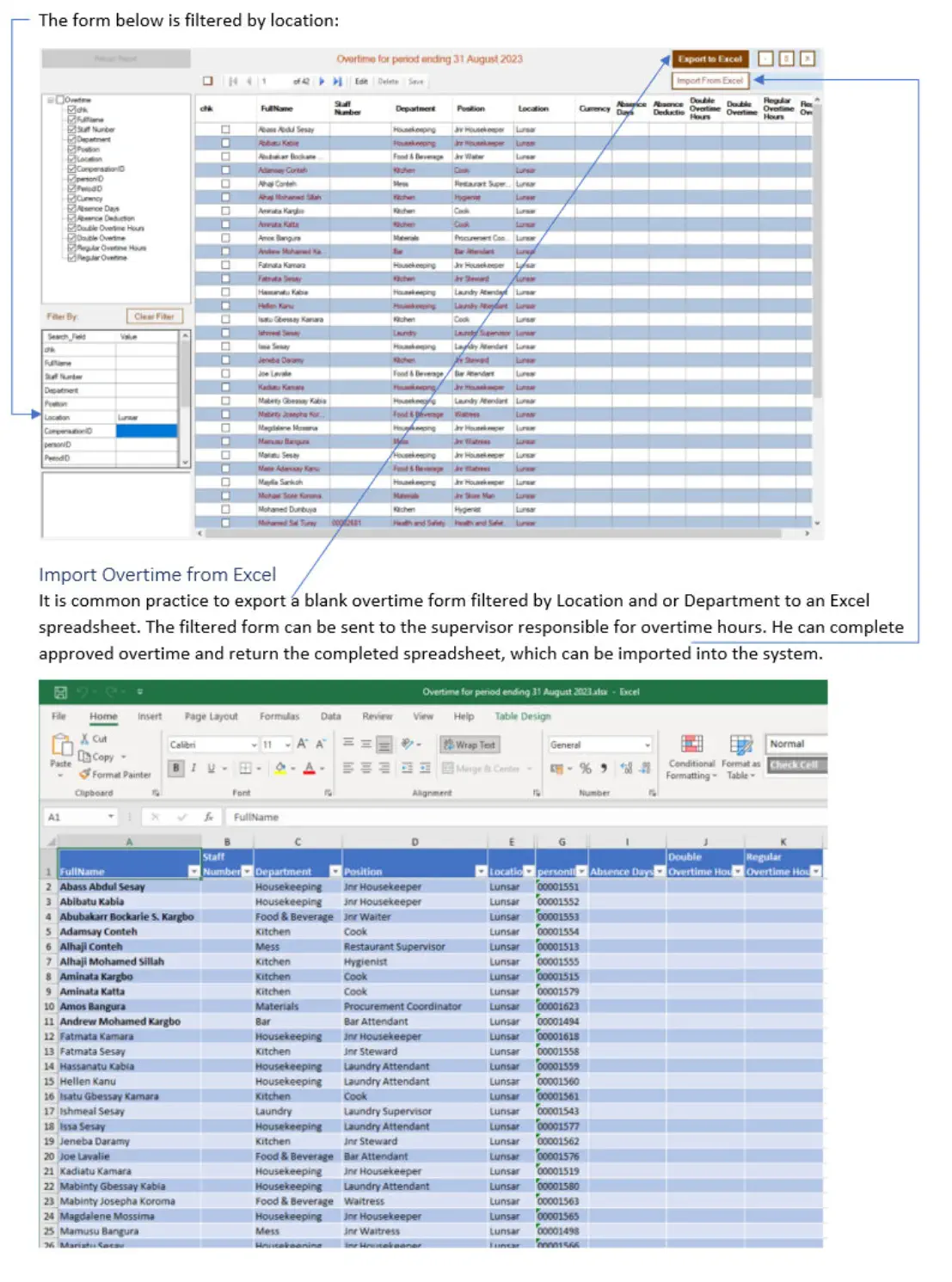Open the File tab in Excel
The height and width of the screenshot is (1282, 952).
(58, 716)
